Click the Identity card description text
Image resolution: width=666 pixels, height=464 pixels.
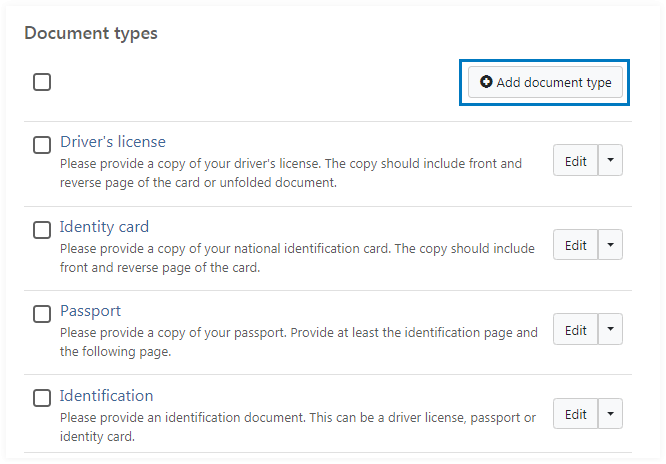296,257
